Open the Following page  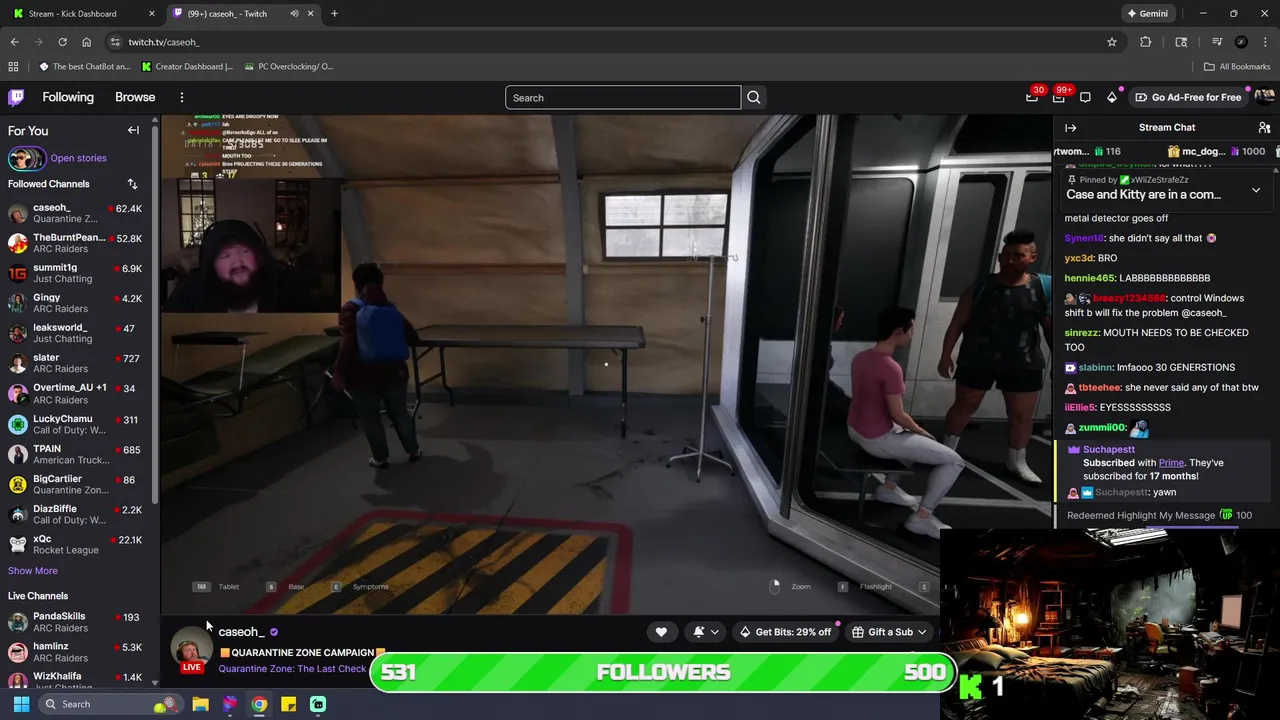[x=68, y=97]
